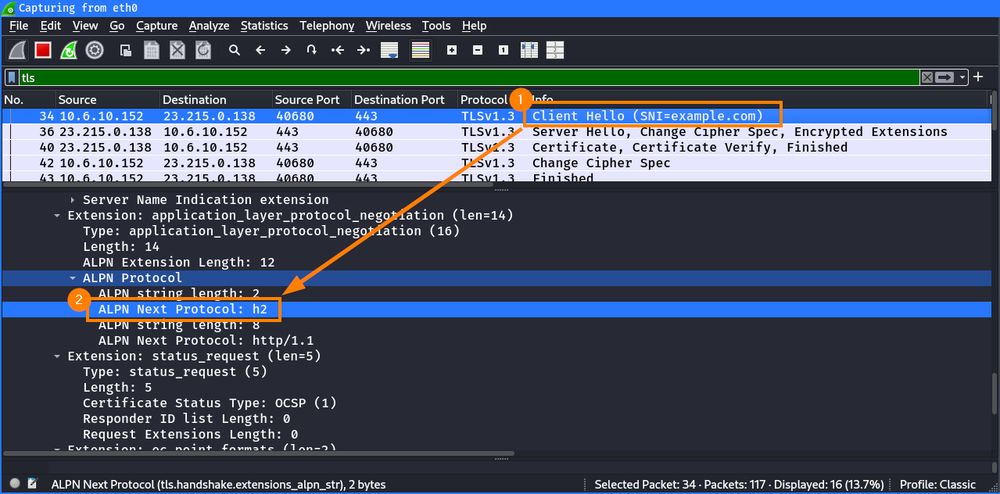Screen dimensions: 1000x494
Task: Expand Server Name Indication extension
Action: [x=73, y=200]
